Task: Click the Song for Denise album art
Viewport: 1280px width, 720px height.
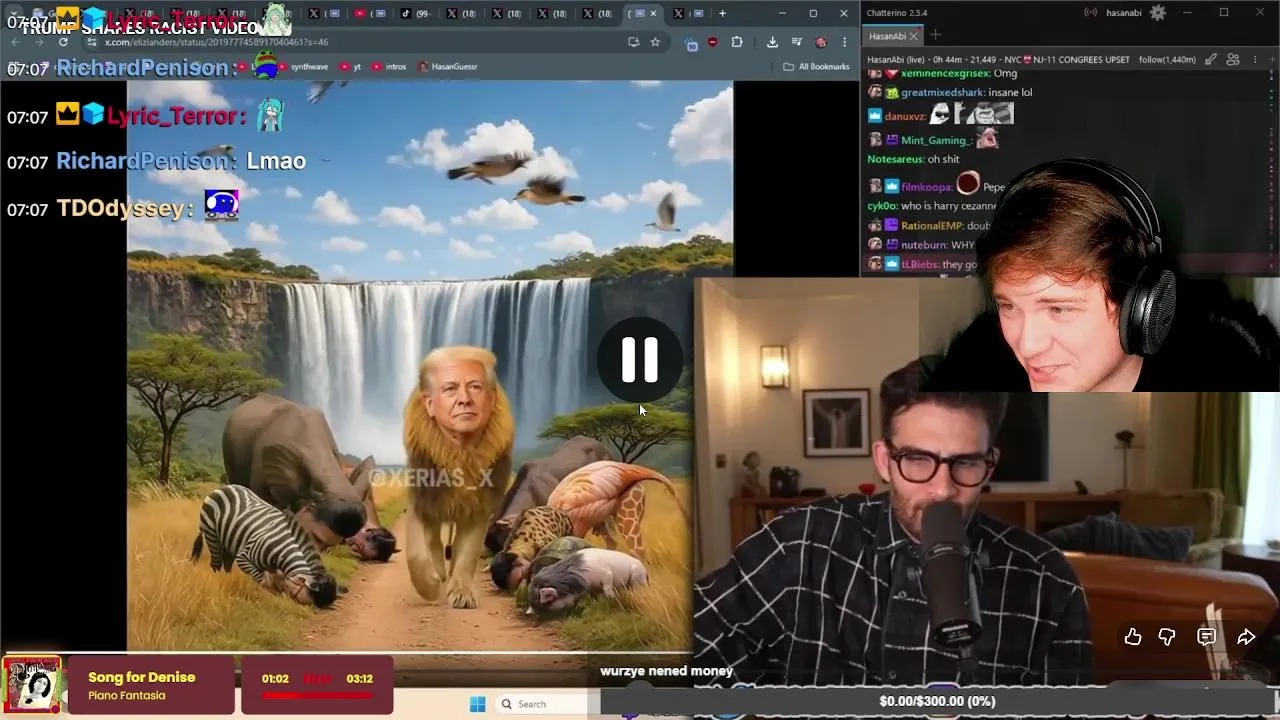Action: point(32,685)
